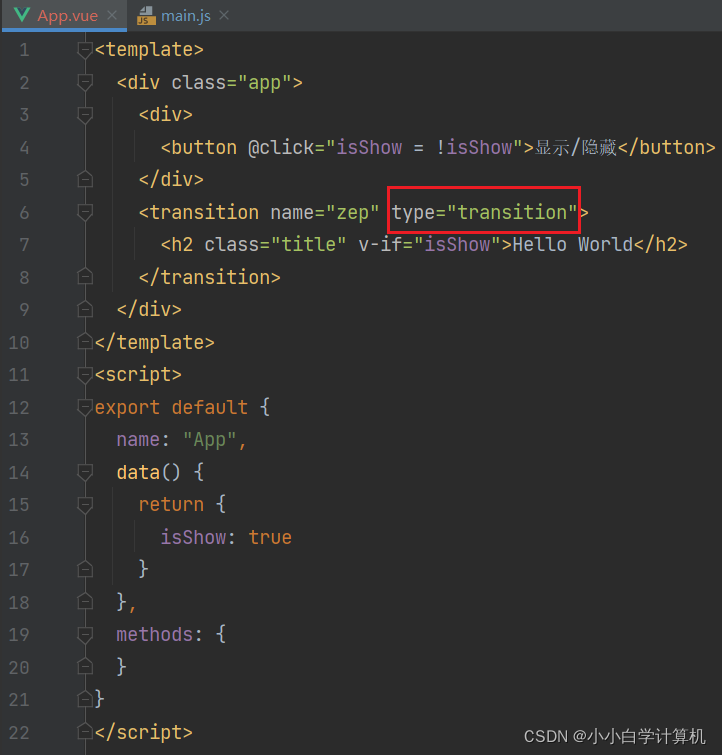
Task: Click the Hello World text in h2
Action: pos(573,245)
